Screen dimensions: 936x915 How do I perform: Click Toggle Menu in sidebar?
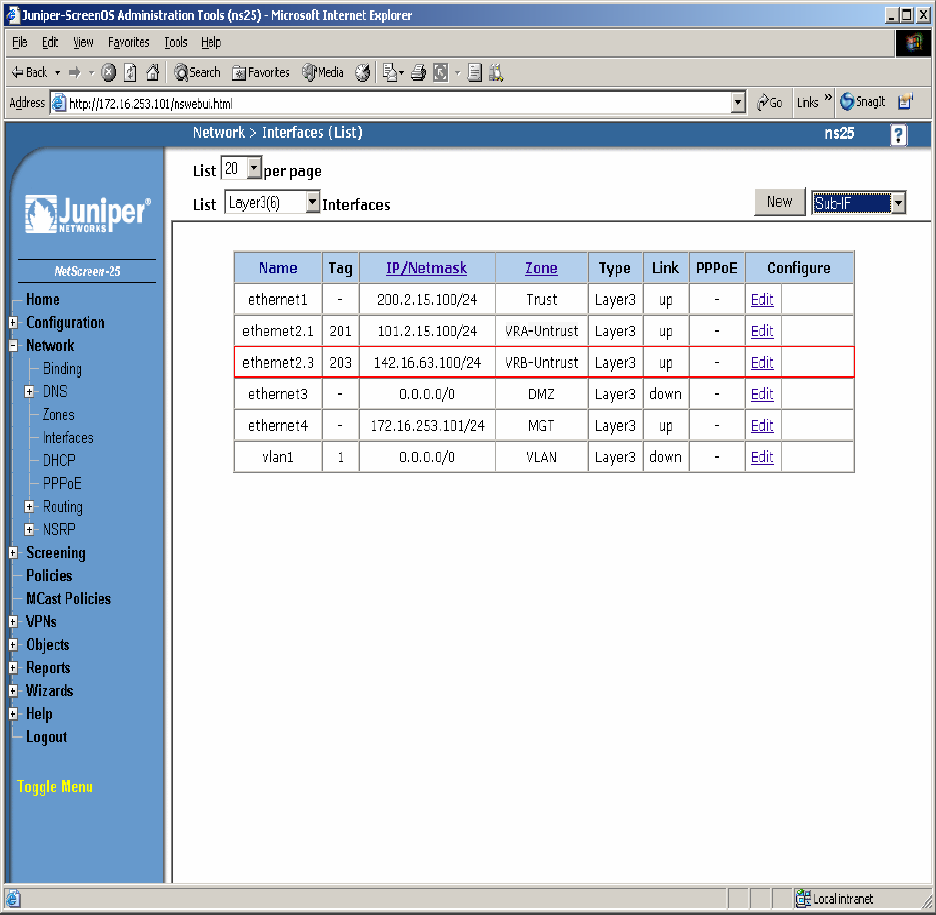55,787
